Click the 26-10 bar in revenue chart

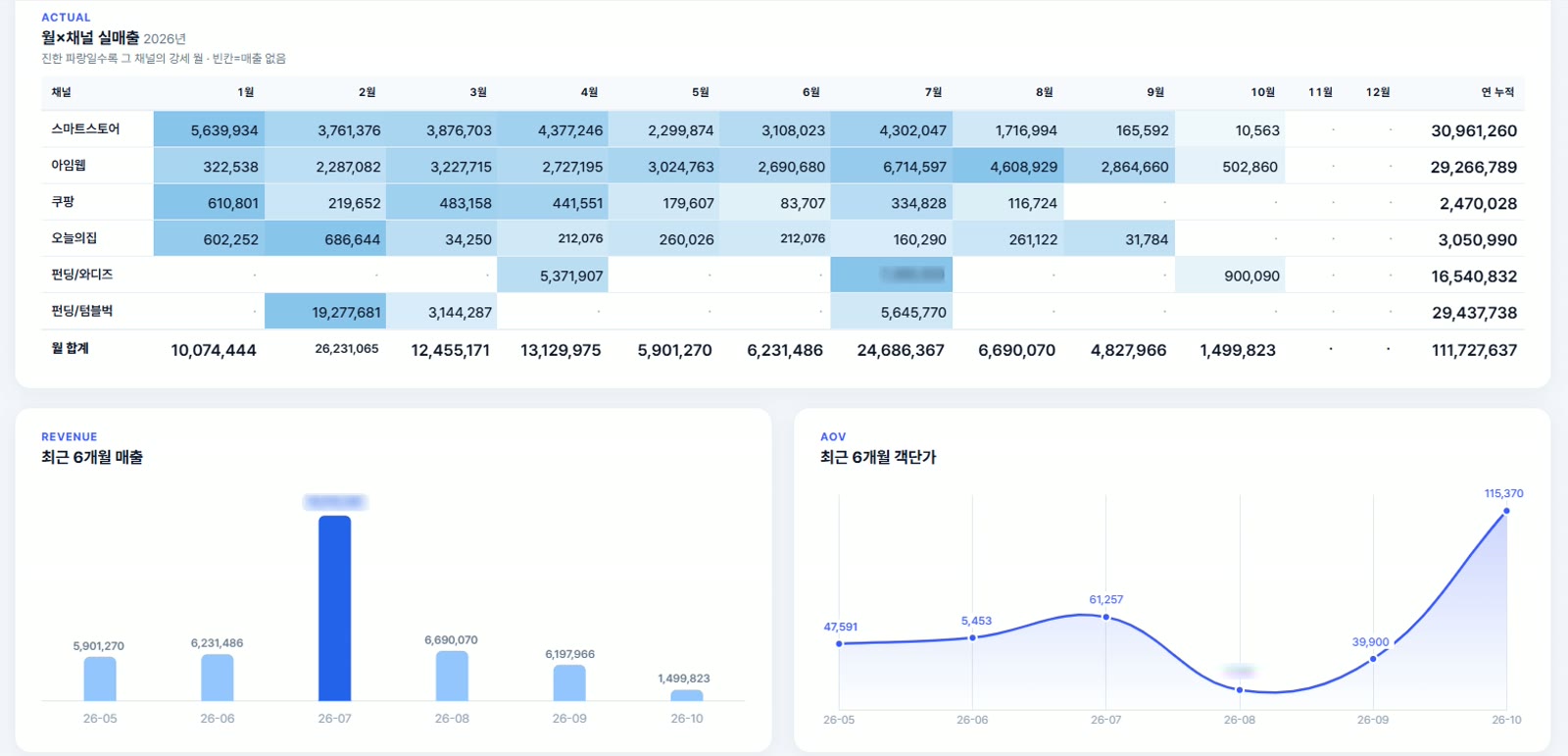687,695
